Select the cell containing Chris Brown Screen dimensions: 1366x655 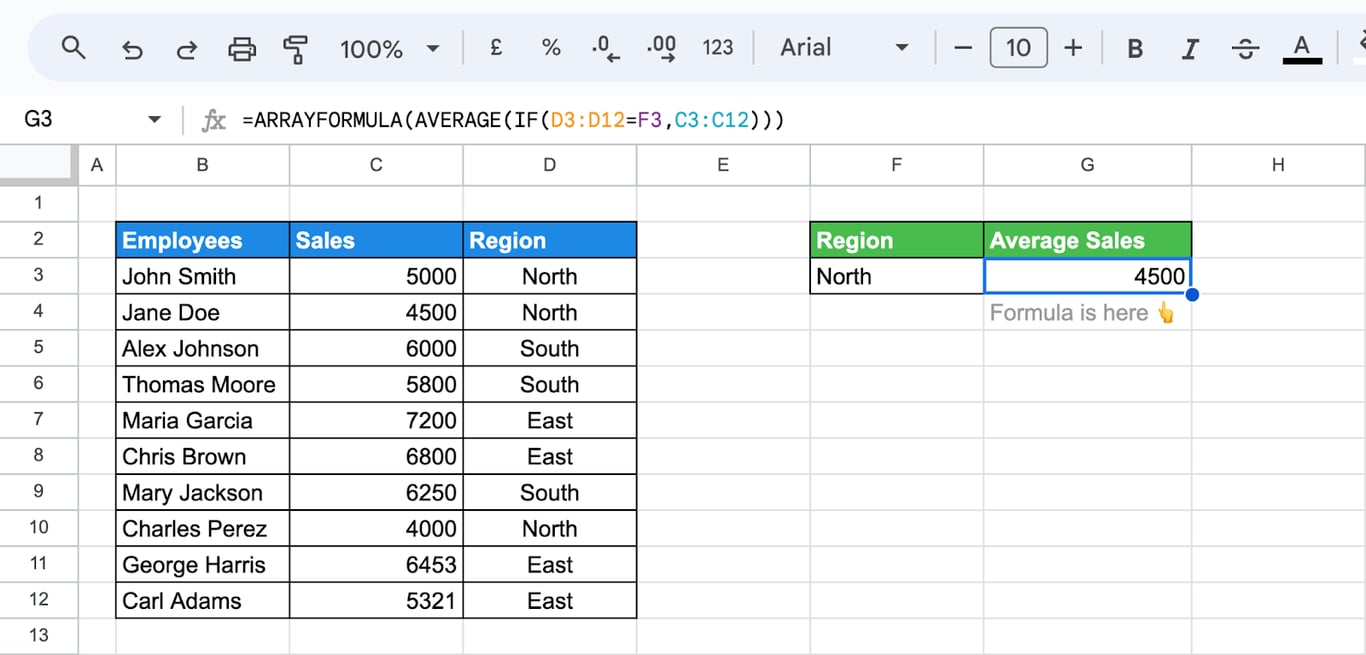[203, 456]
